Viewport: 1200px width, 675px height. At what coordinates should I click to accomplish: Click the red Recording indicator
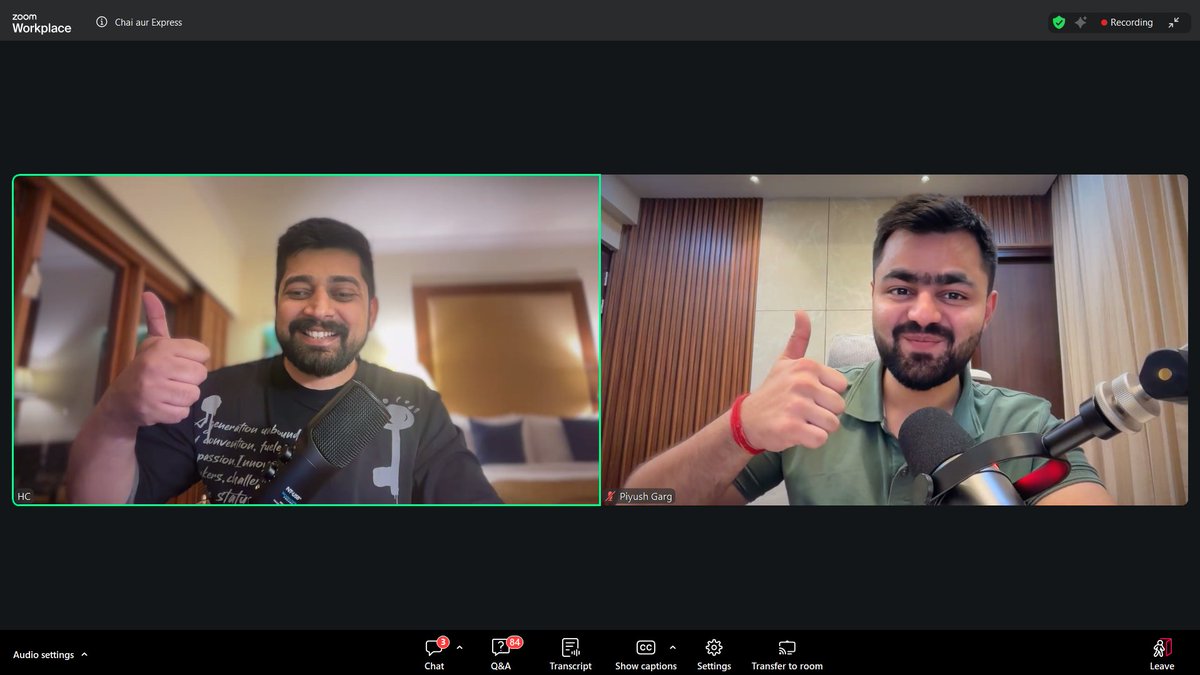click(1128, 21)
